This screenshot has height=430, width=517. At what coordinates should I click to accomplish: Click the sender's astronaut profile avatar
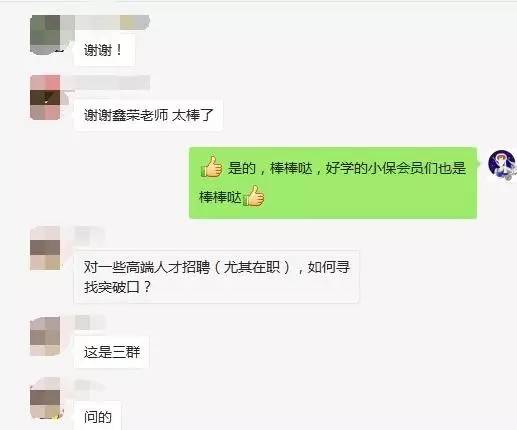(x=501, y=164)
